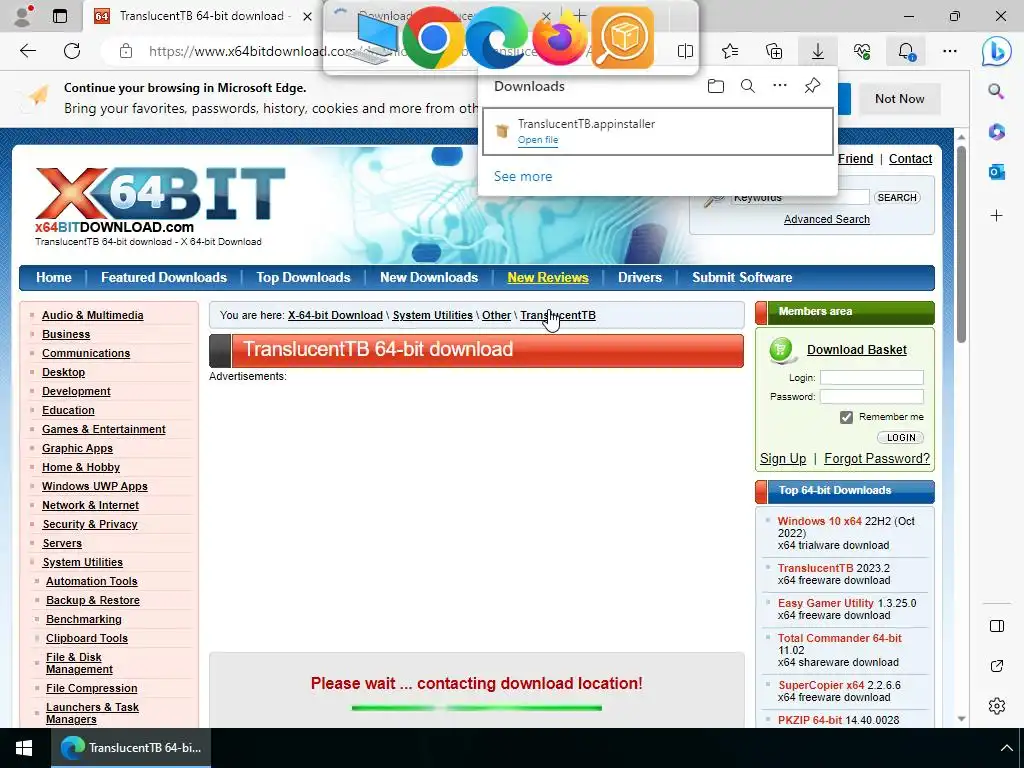Open downloads folder icon in Downloads panel
The image size is (1024, 768).
pos(716,86)
